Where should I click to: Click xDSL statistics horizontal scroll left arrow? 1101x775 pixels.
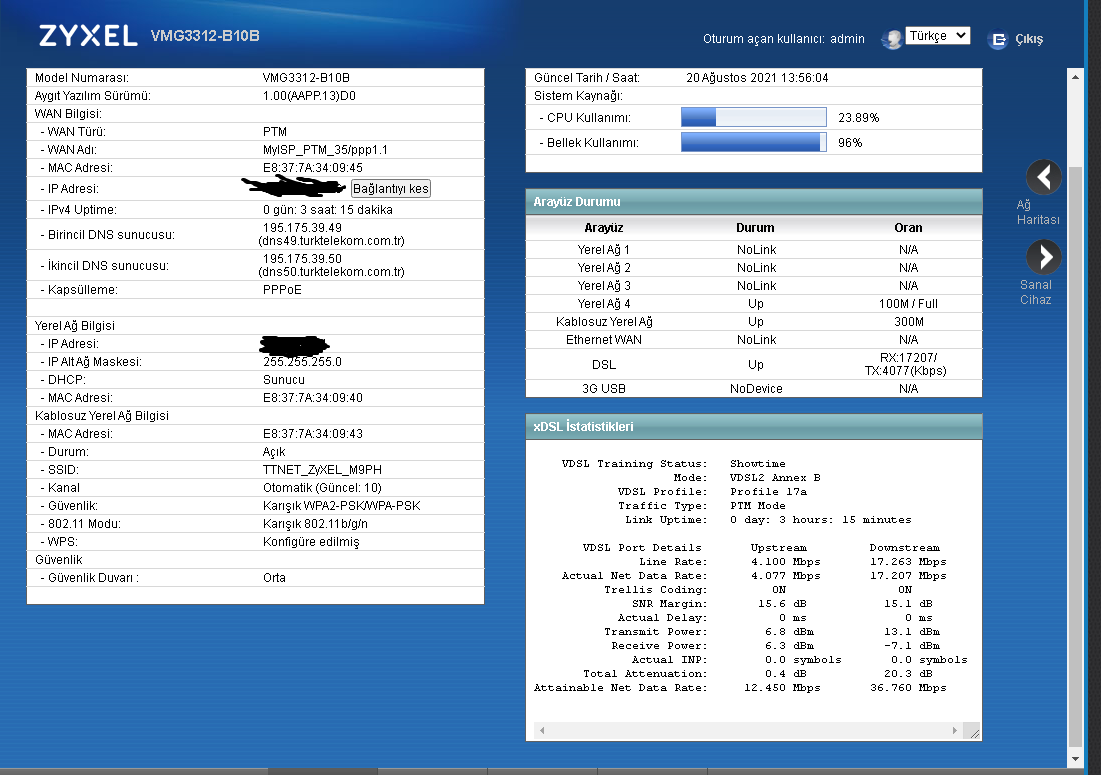[x=542, y=731]
